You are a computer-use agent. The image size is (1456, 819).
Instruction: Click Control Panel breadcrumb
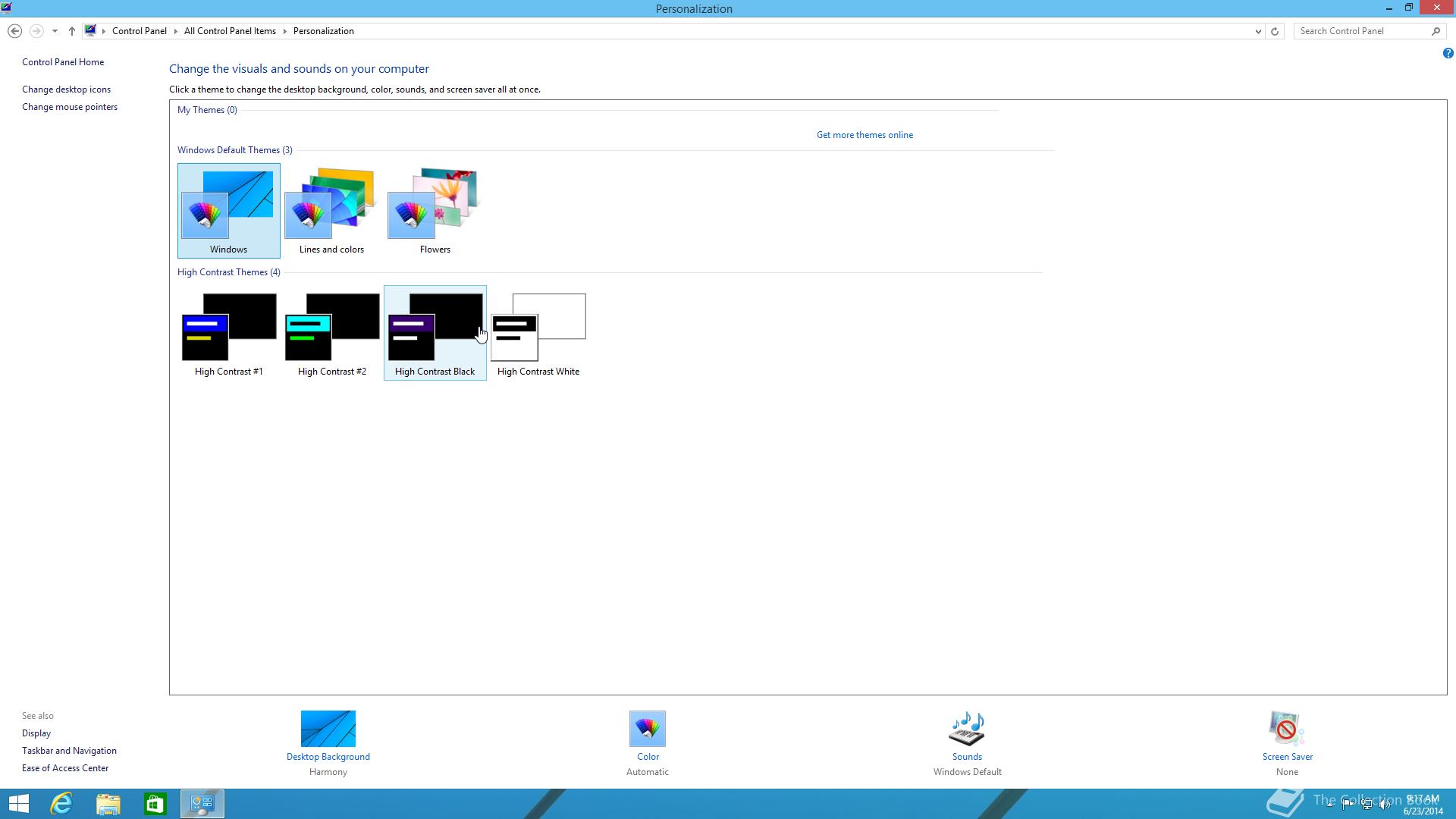click(140, 31)
